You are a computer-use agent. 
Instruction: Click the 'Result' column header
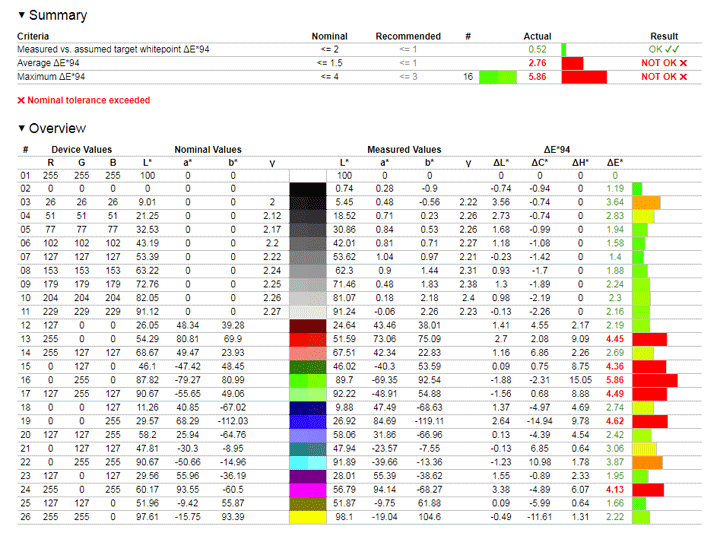pyautogui.click(x=664, y=36)
